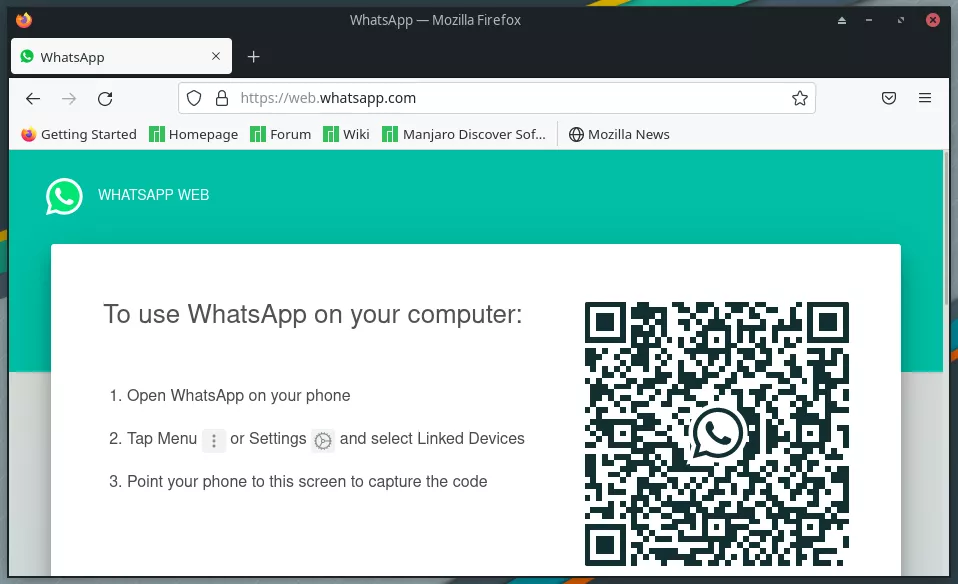Image resolution: width=958 pixels, height=584 pixels.
Task: Open Manjaro Discover Software bookmark
Action: [464, 134]
